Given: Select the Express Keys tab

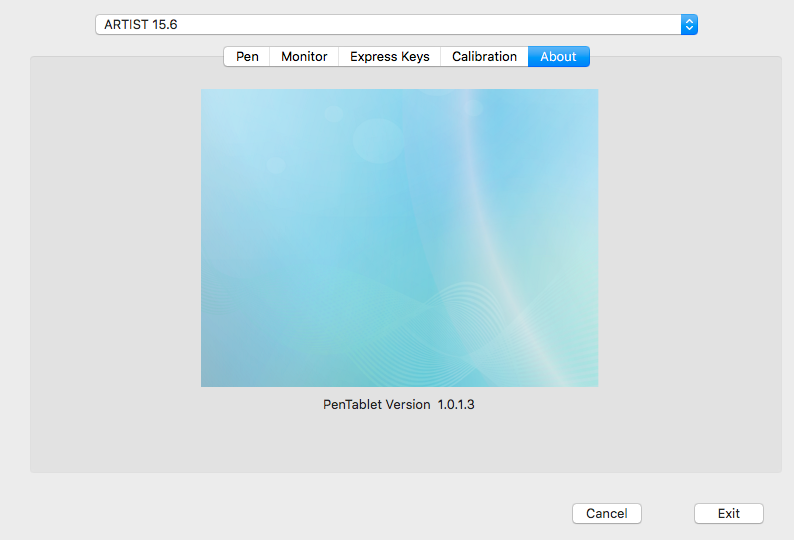Looking at the screenshot, I should [x=389, y=57].
